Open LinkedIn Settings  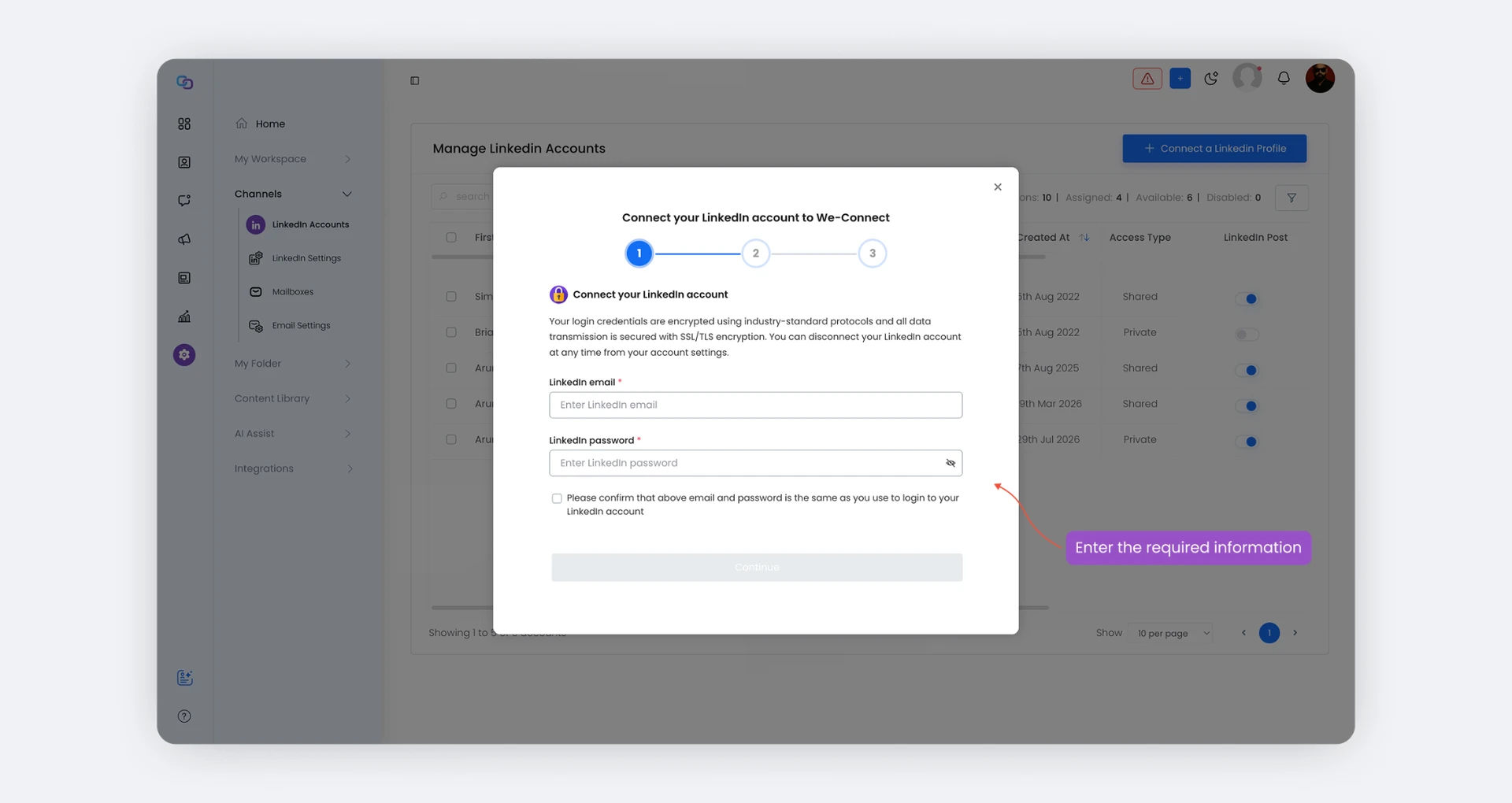click(x=295, y=258)
